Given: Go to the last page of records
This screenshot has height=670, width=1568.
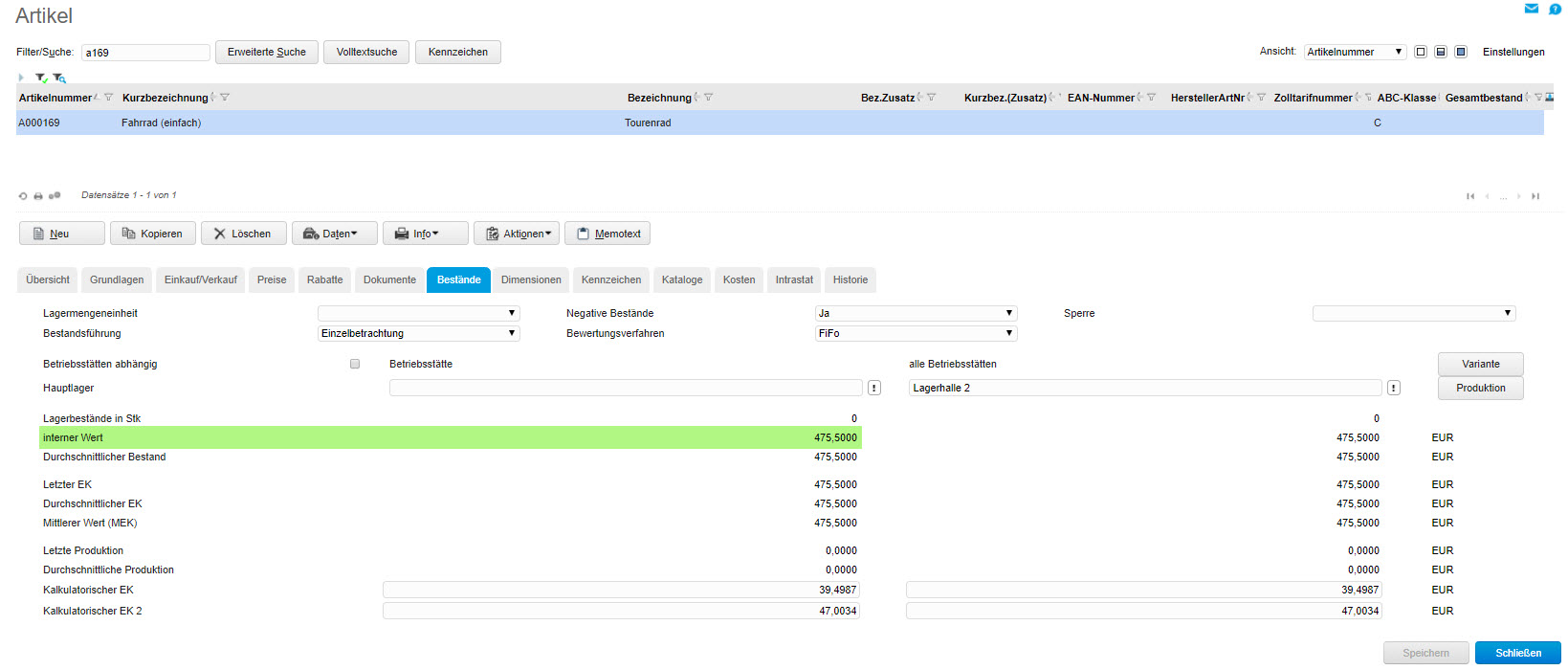Looking at the screenshot, I should tap(1535, 196).
